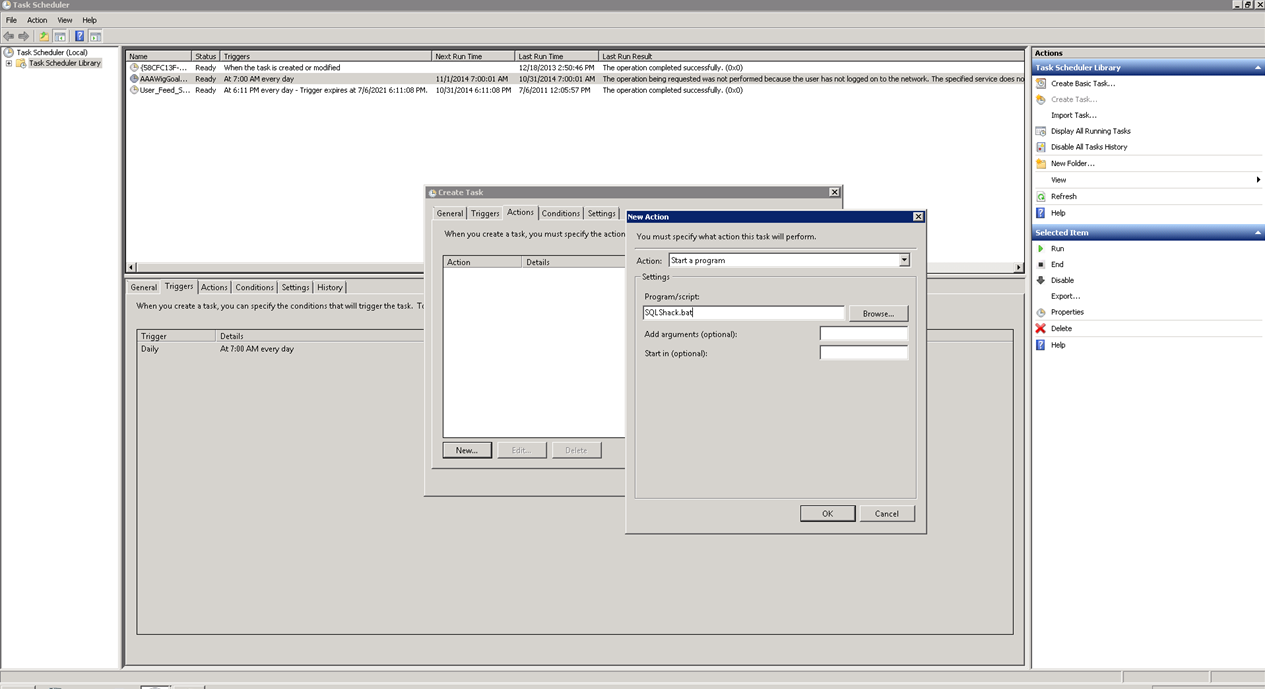
Task: Click the Last Run Result column header
Action: click(812, 56)
